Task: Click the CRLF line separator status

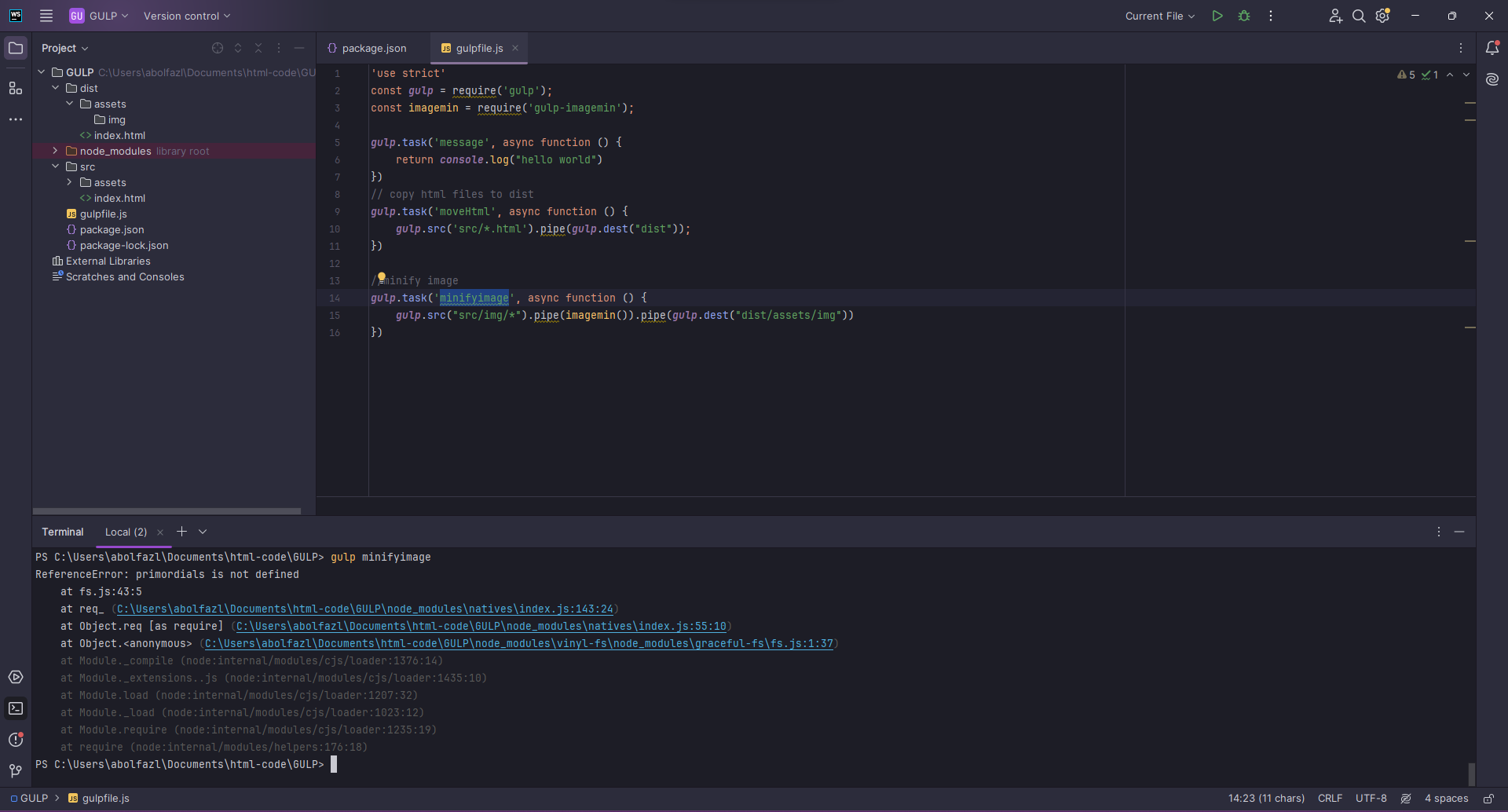Action: click(1330, 798)
